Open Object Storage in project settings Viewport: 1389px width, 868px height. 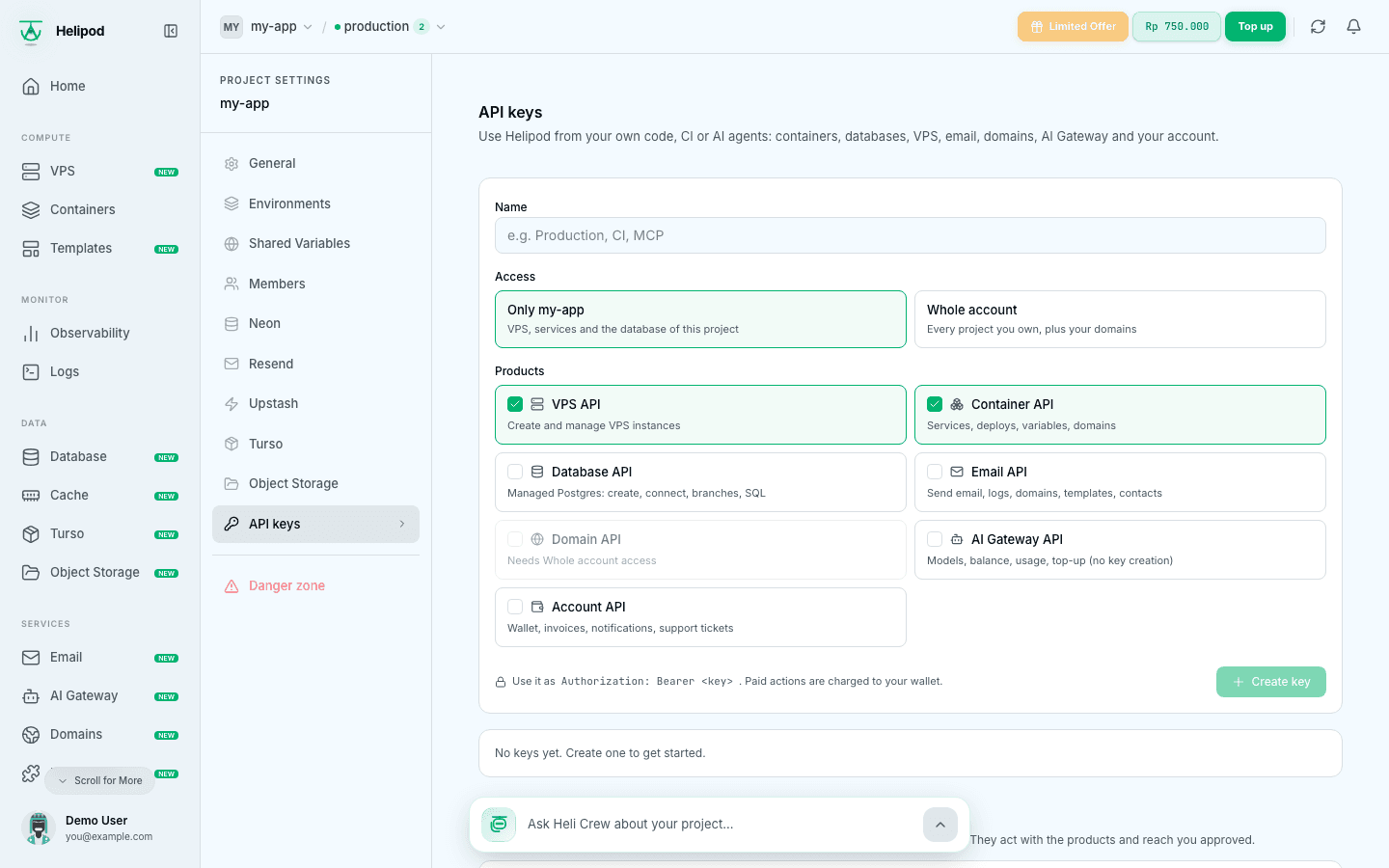click(315, 484)
